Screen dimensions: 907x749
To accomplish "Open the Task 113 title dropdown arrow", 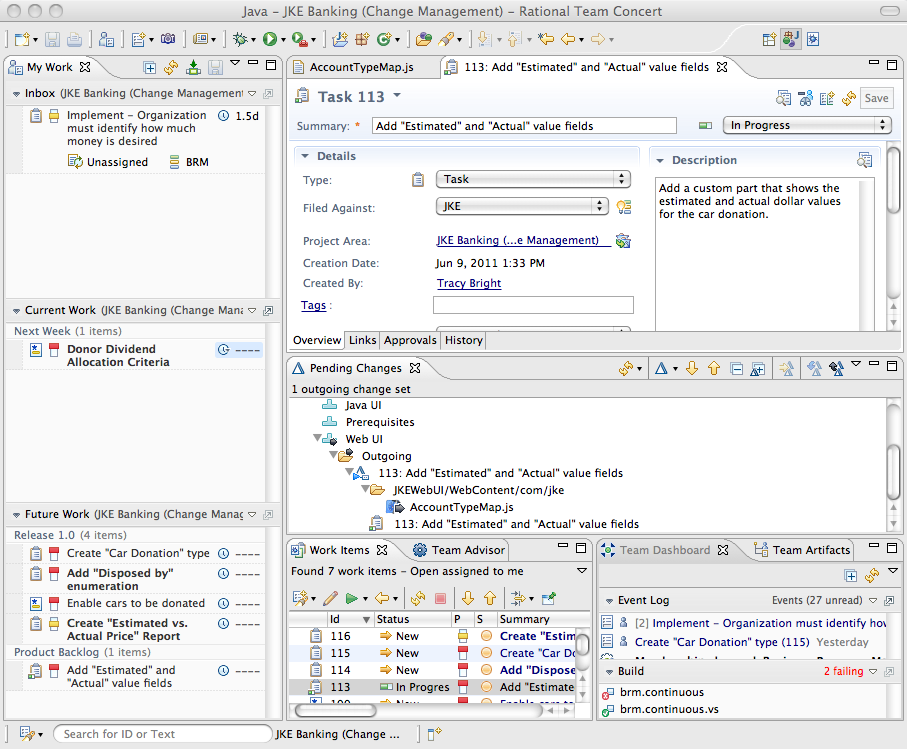I will [397, 95].
